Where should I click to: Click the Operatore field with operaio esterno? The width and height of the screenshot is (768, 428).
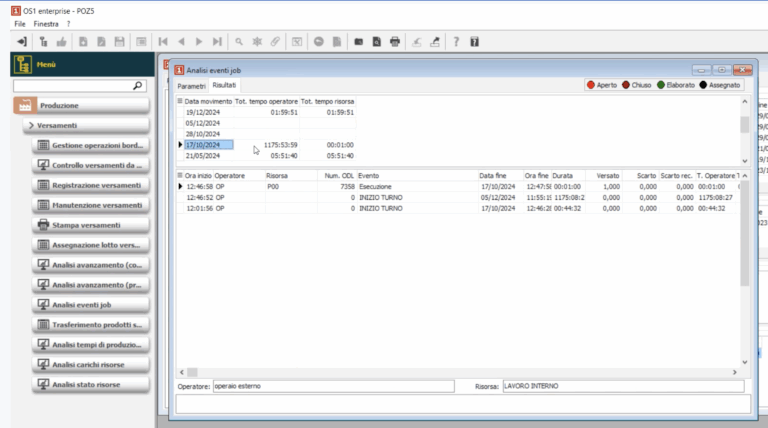tap(334, 386)
